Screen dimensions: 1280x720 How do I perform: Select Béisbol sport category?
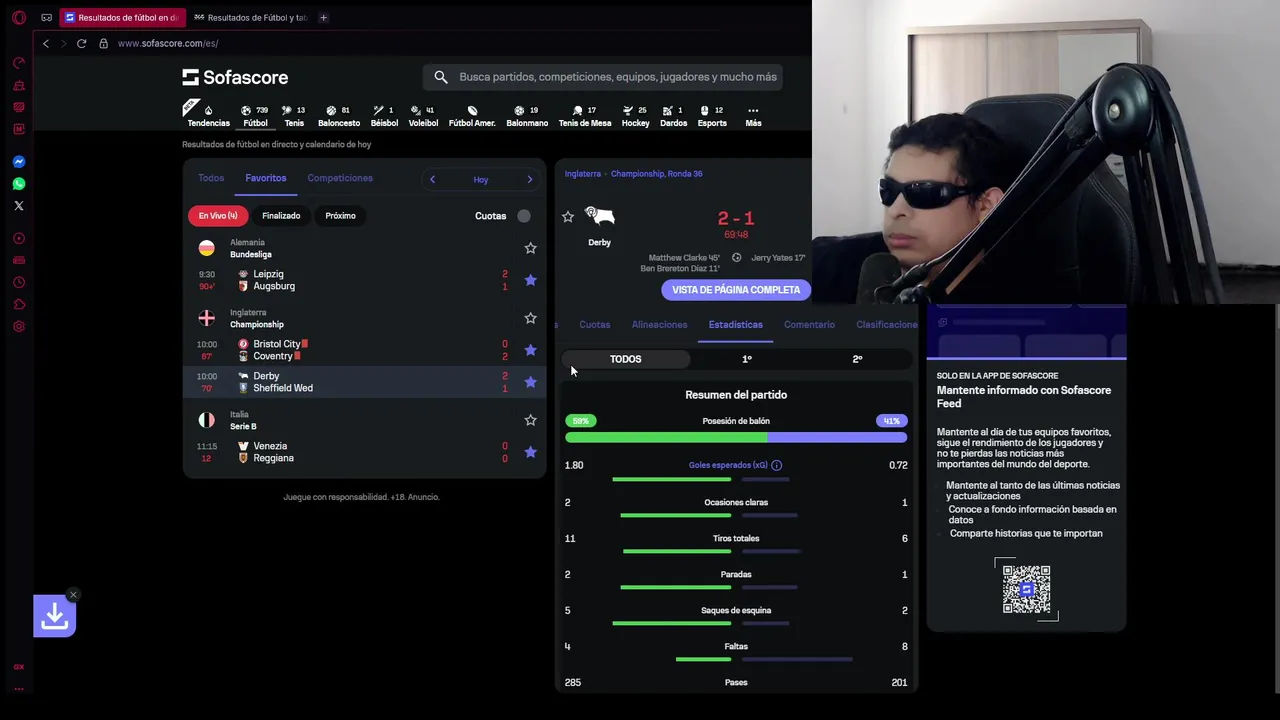point(384,116)
